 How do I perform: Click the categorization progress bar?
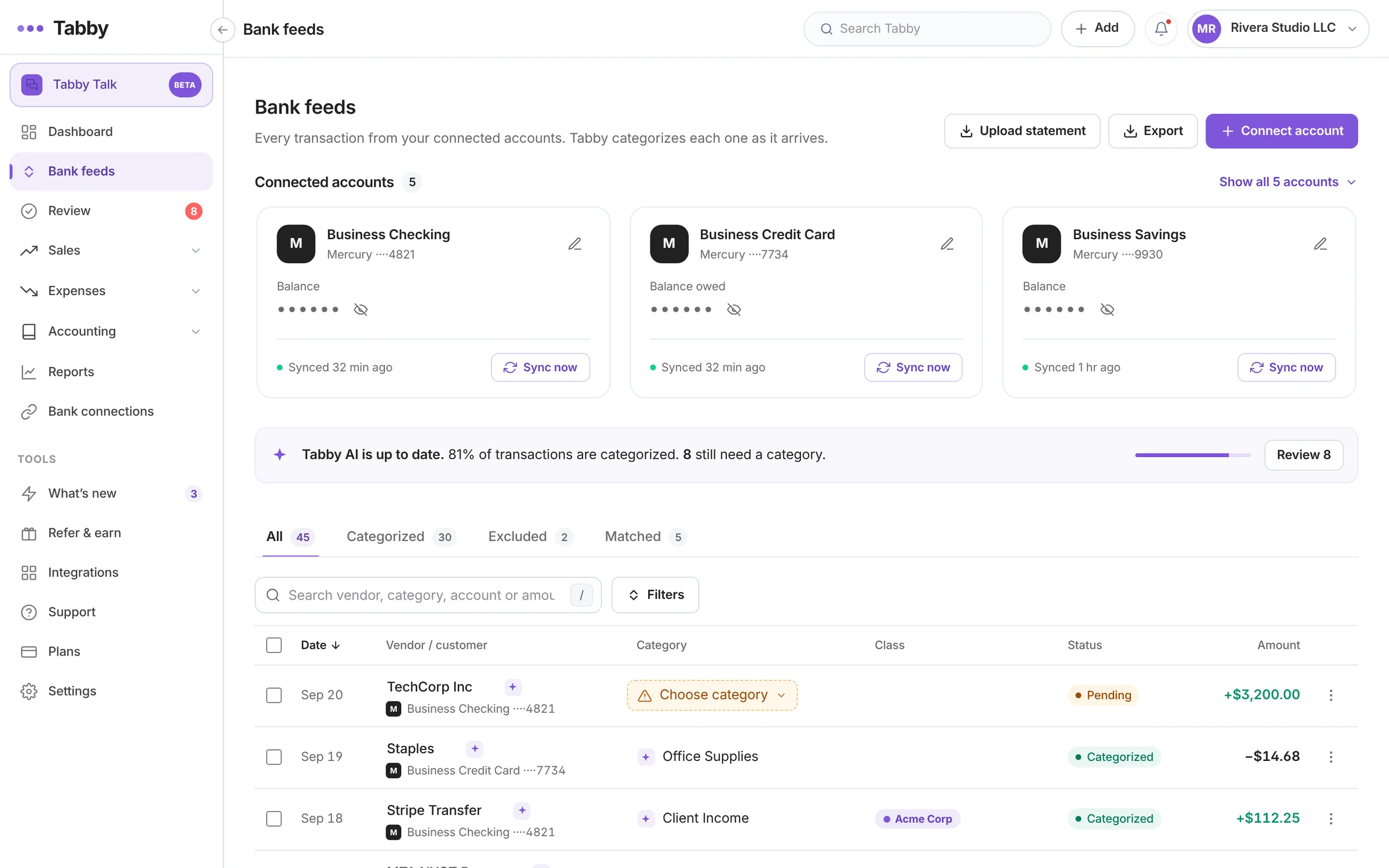click(1193, 455)
